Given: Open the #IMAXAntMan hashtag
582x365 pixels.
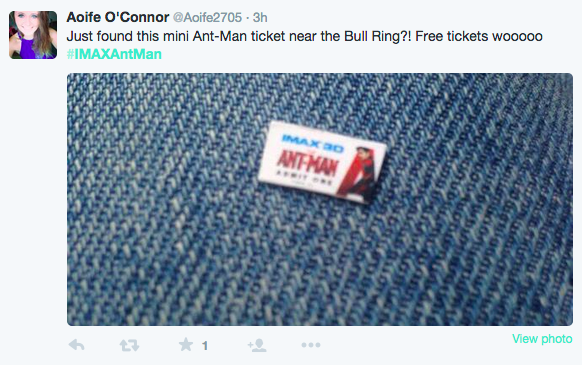Looking at the screenshot, I should click(114, 54).
